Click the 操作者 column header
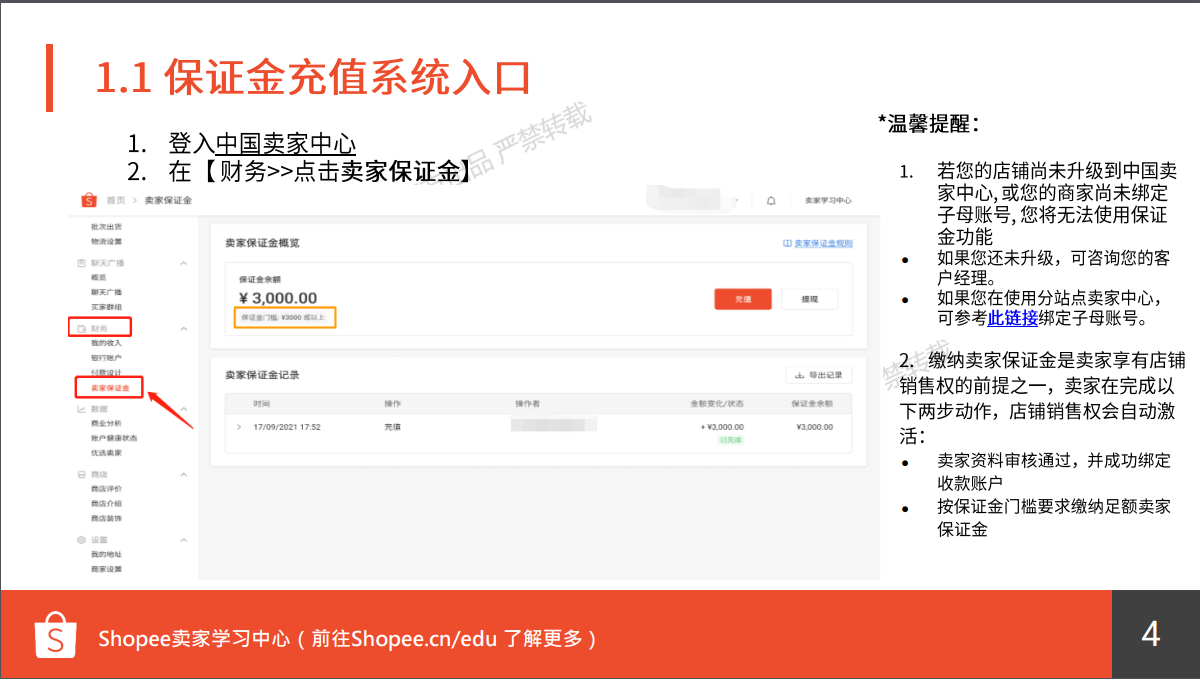This screenshot has width=1200, height=679. coord(527,403)
